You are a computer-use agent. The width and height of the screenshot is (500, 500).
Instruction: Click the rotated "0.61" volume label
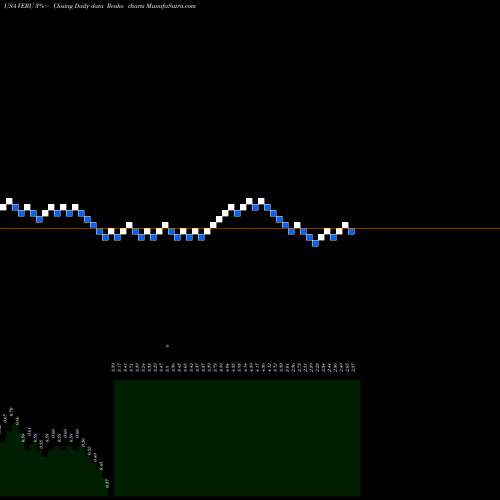click(29, 432)
